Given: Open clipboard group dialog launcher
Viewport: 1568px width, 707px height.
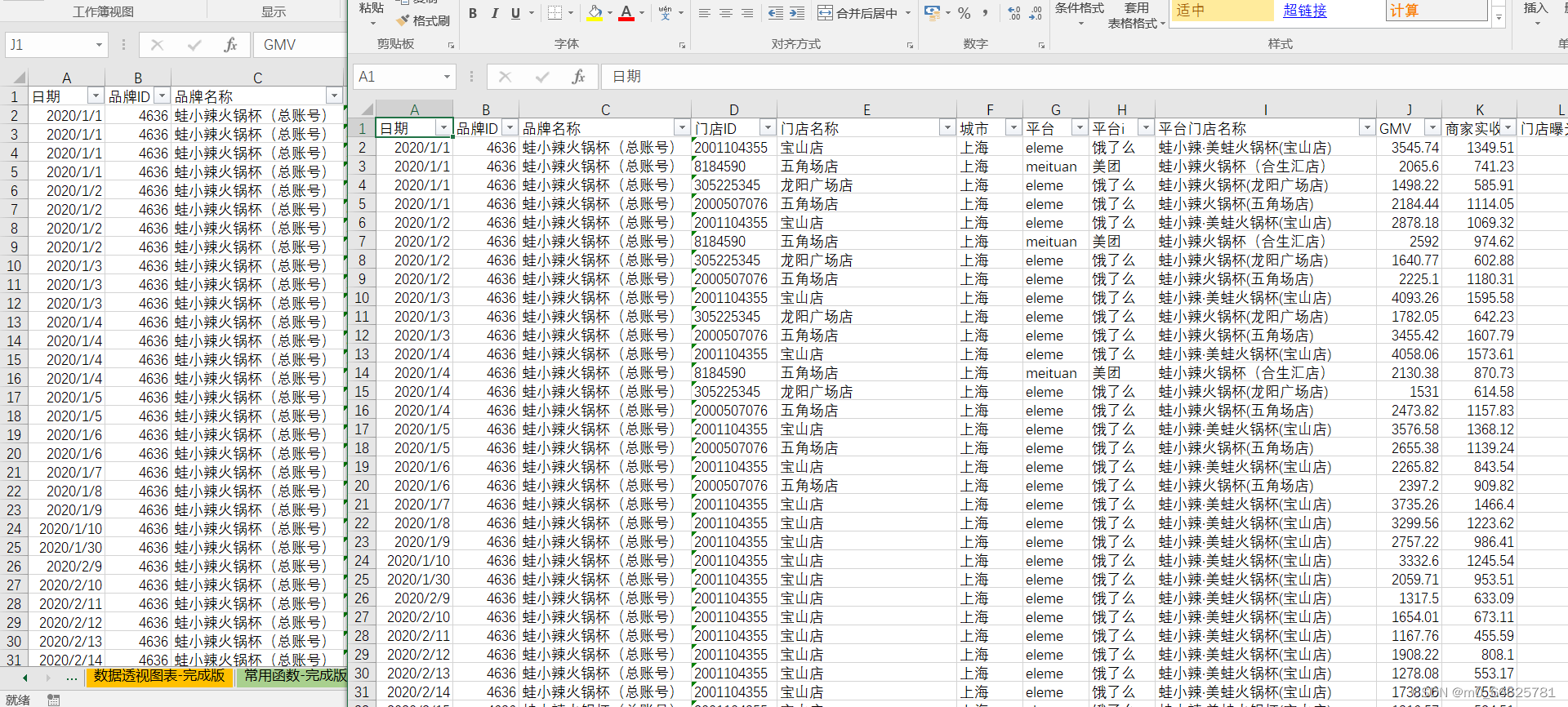Looking at the screenshot, I should point(451,46).
